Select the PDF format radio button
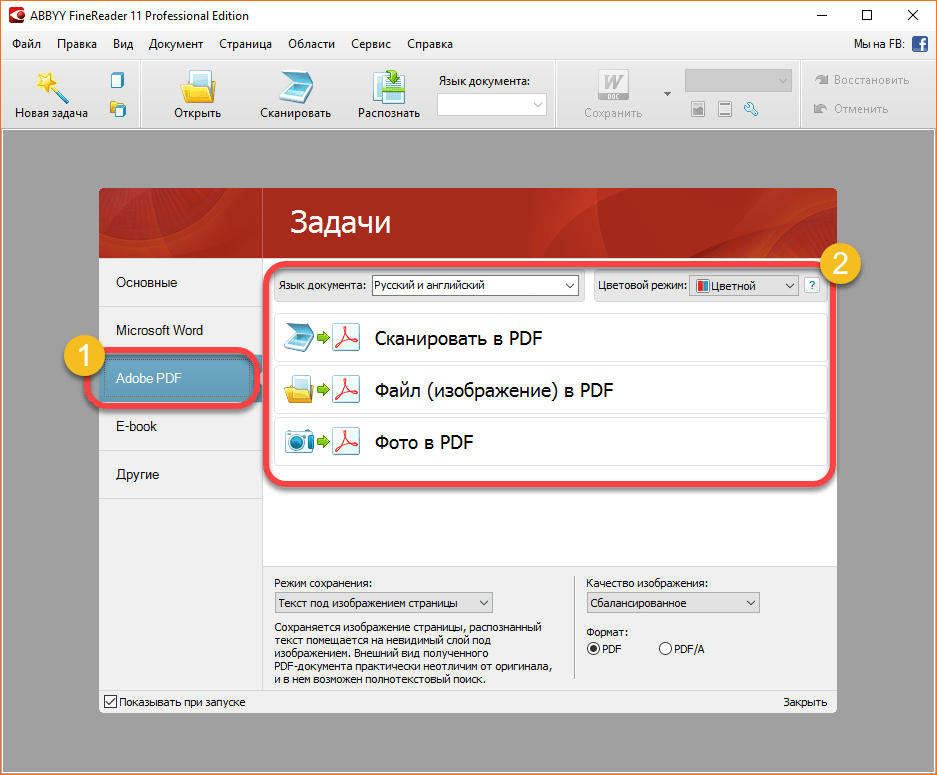The image size is (937, 775). (594, 649)
